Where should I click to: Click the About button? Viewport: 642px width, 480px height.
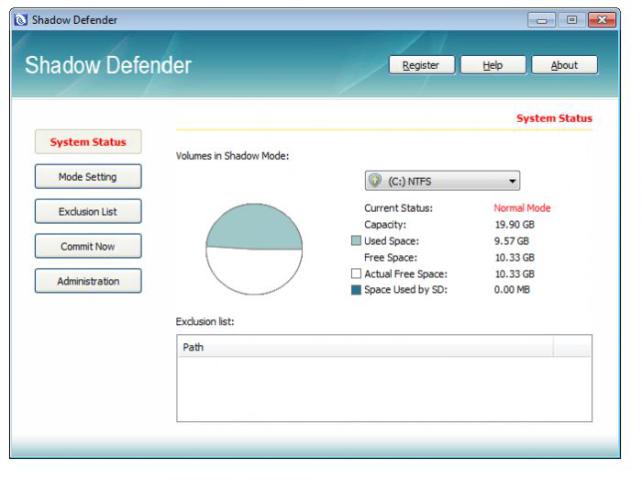(x=563, y=65)
